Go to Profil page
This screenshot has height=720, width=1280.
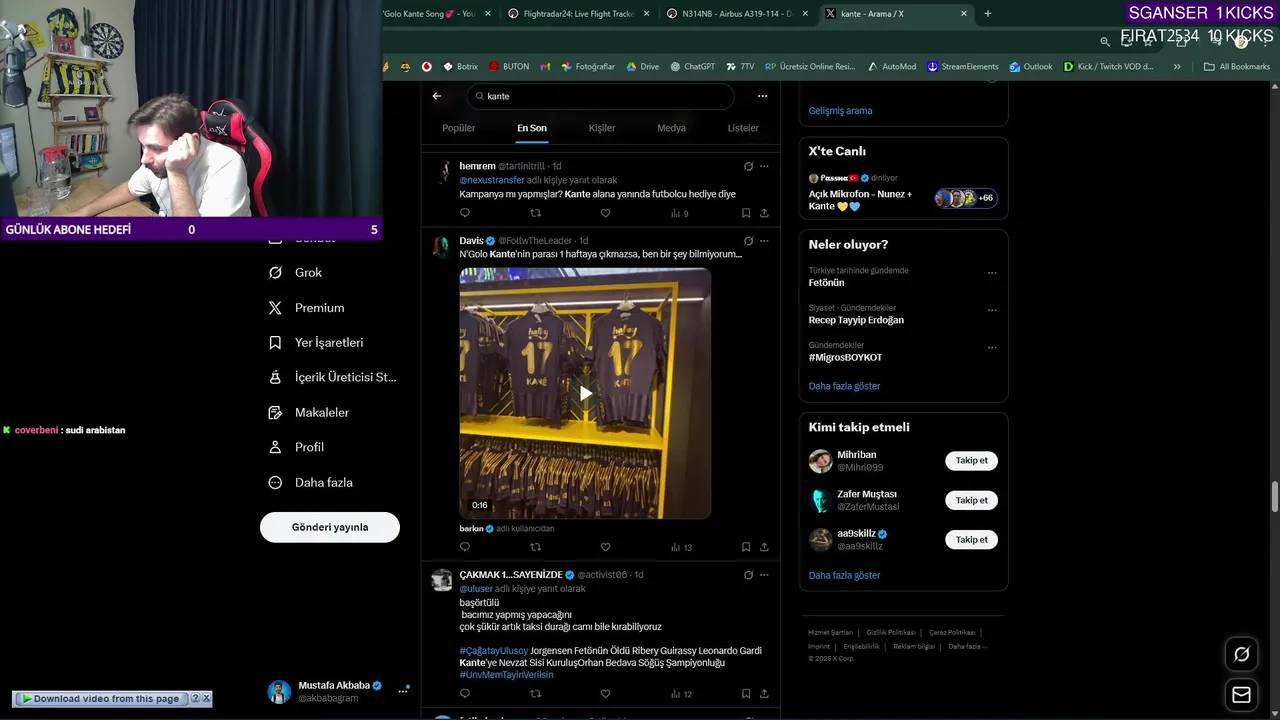click(296, 447)
